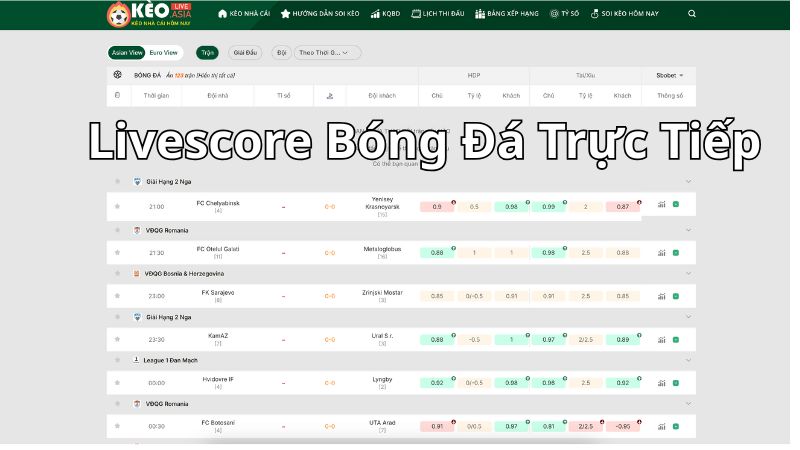Select handicap home odds 0.88 for FC Otelul Galati

pos(437,253)
